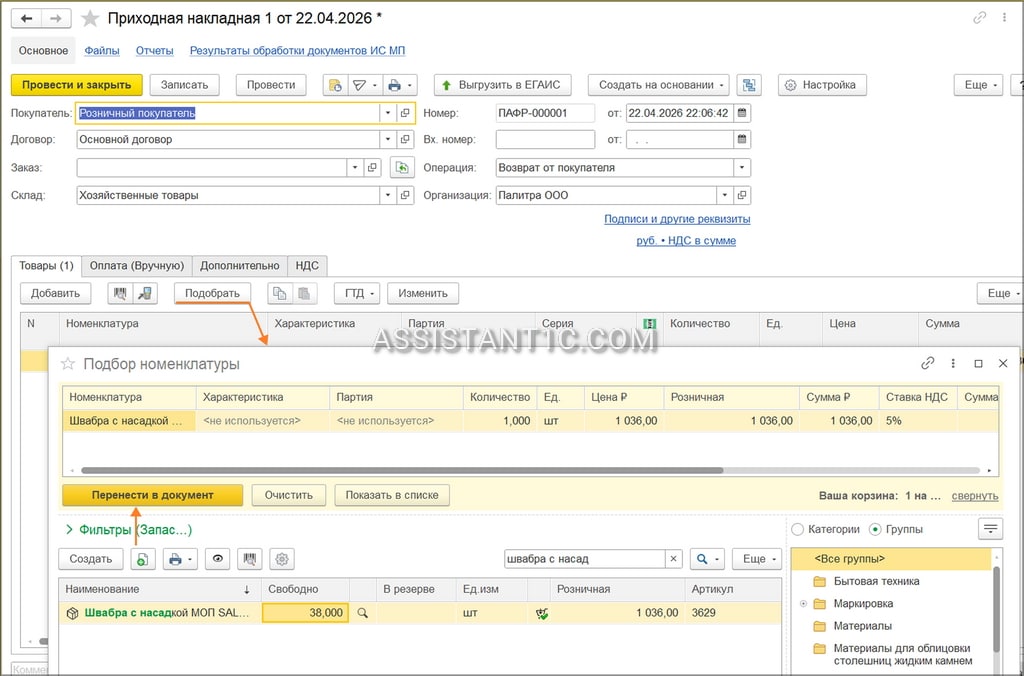The height and width of the screenshot is (676, 1024).
Task: Open the Операция dropdown list
Action: point(742,168)
